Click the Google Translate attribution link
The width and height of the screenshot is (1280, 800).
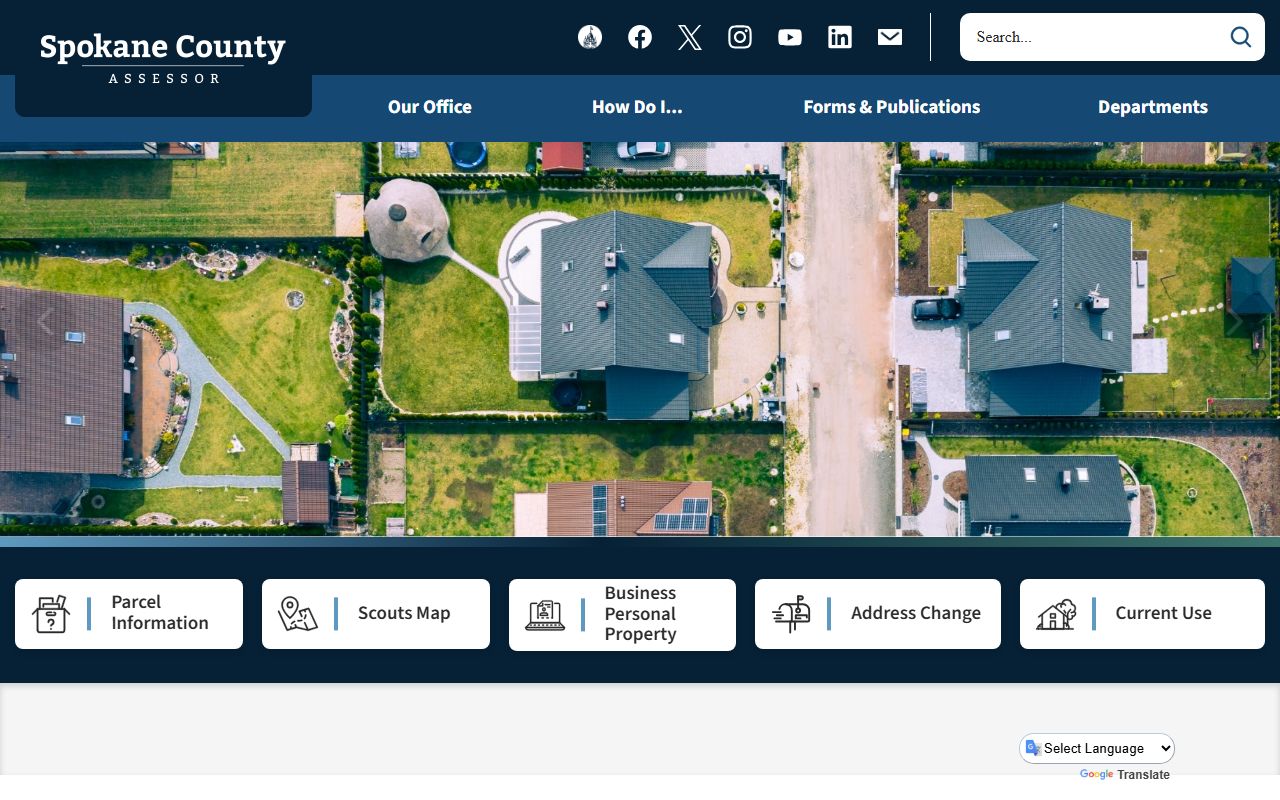tap(1125, 775)
